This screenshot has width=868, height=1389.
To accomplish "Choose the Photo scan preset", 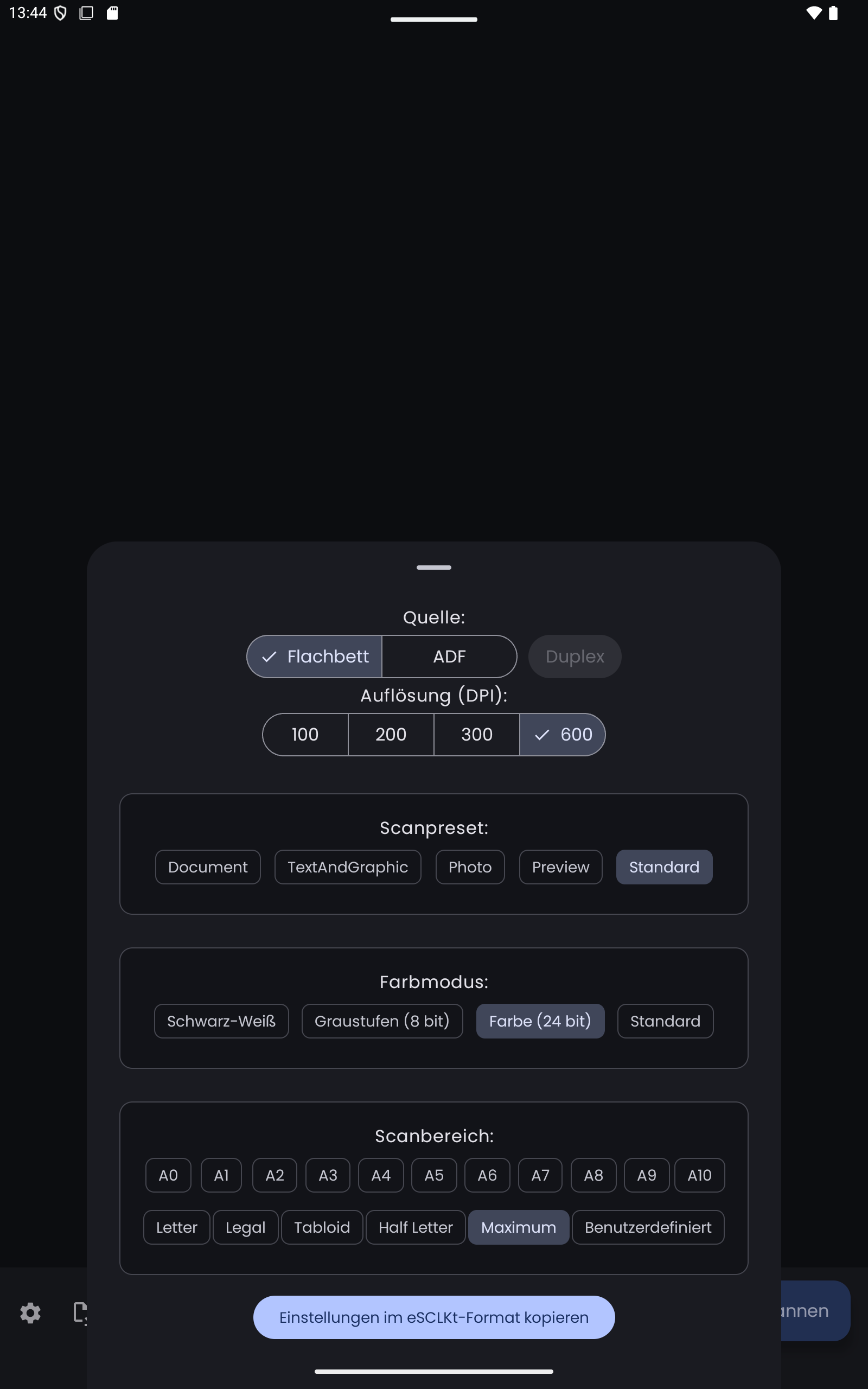I will click(x=470, y=866).
